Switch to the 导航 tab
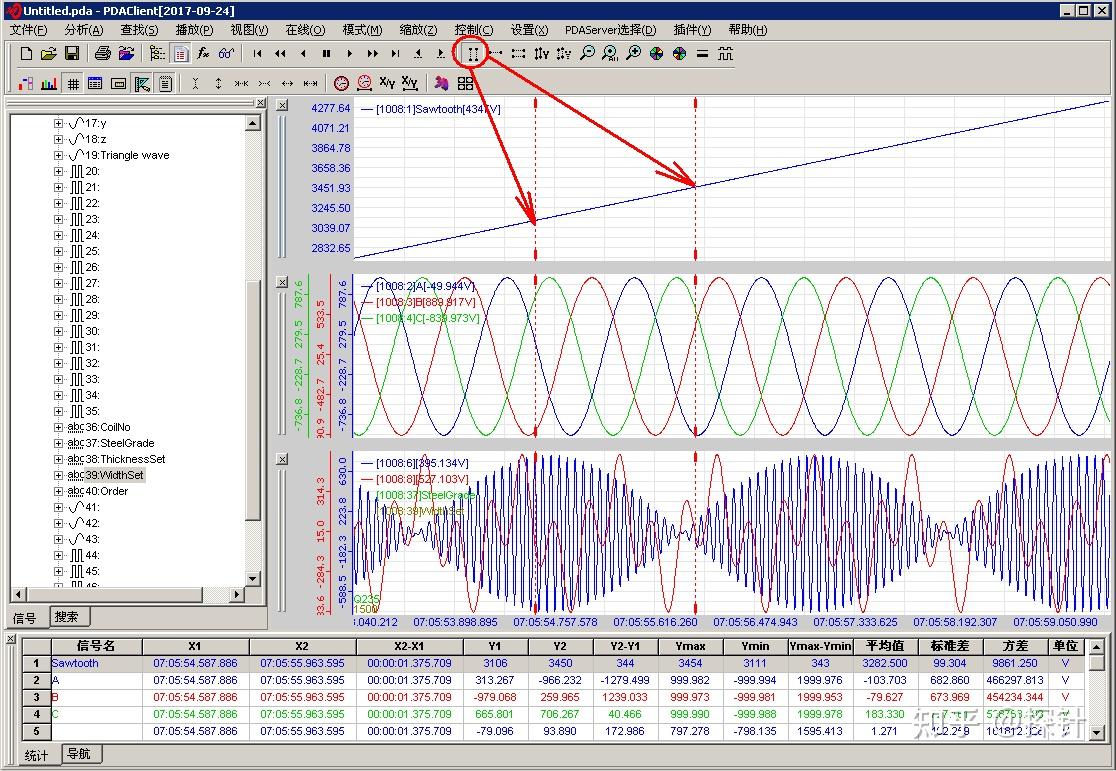 [x=79, y=754]
